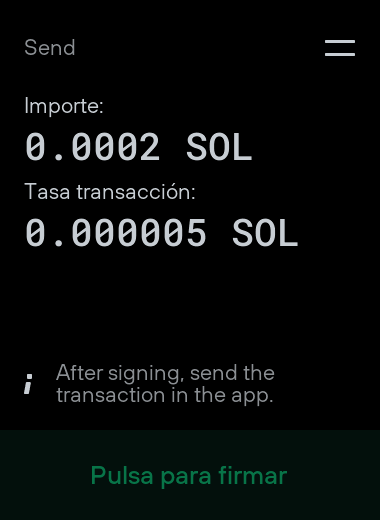
Task: Tap the Tasa transacción label
Action: point(110,191)
